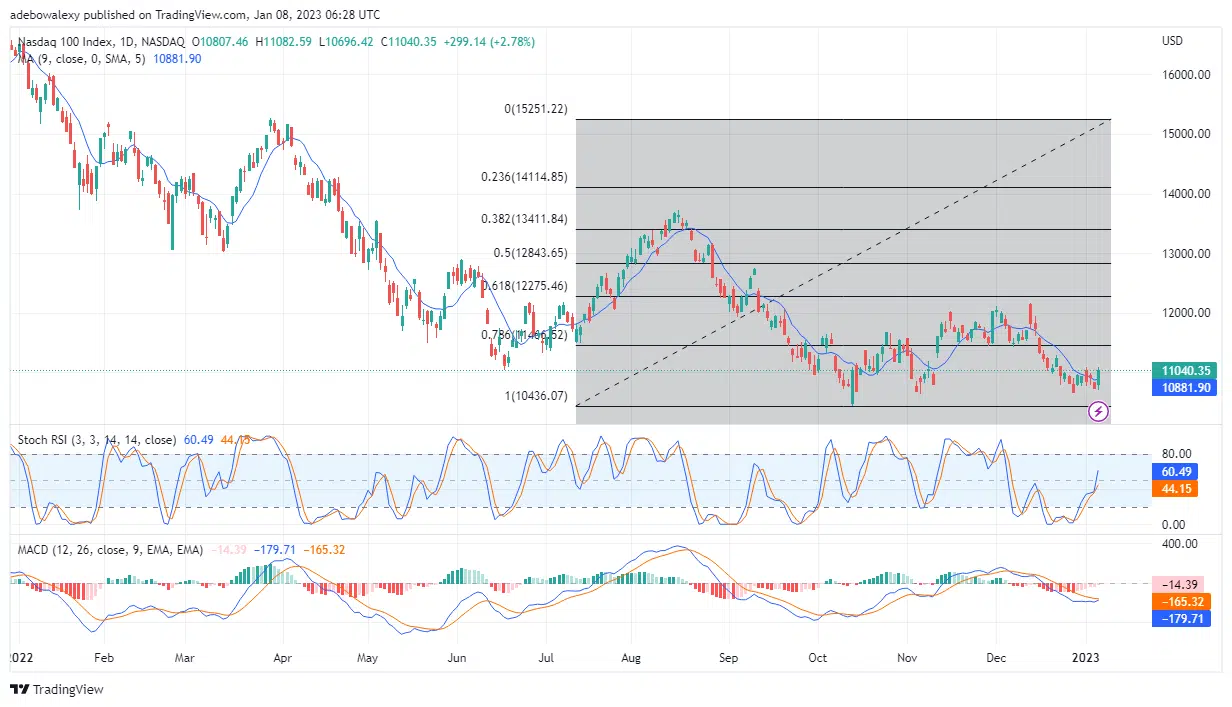1232x707 pixels.
Task: Click the pink -14.39 histogram axis tag
Action: (x=1181, y=584)
